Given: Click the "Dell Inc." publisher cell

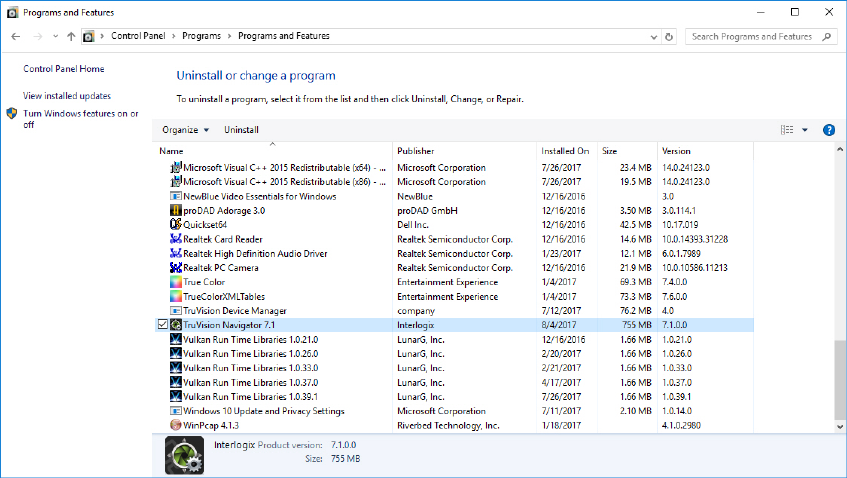Looking at the screenshot, I should (413, 224).
